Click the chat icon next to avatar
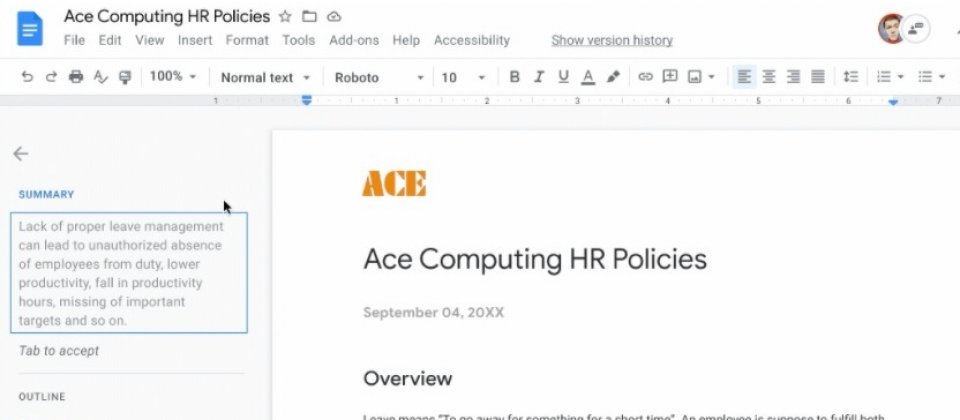960x420 pixels. (x=917, y=28)
